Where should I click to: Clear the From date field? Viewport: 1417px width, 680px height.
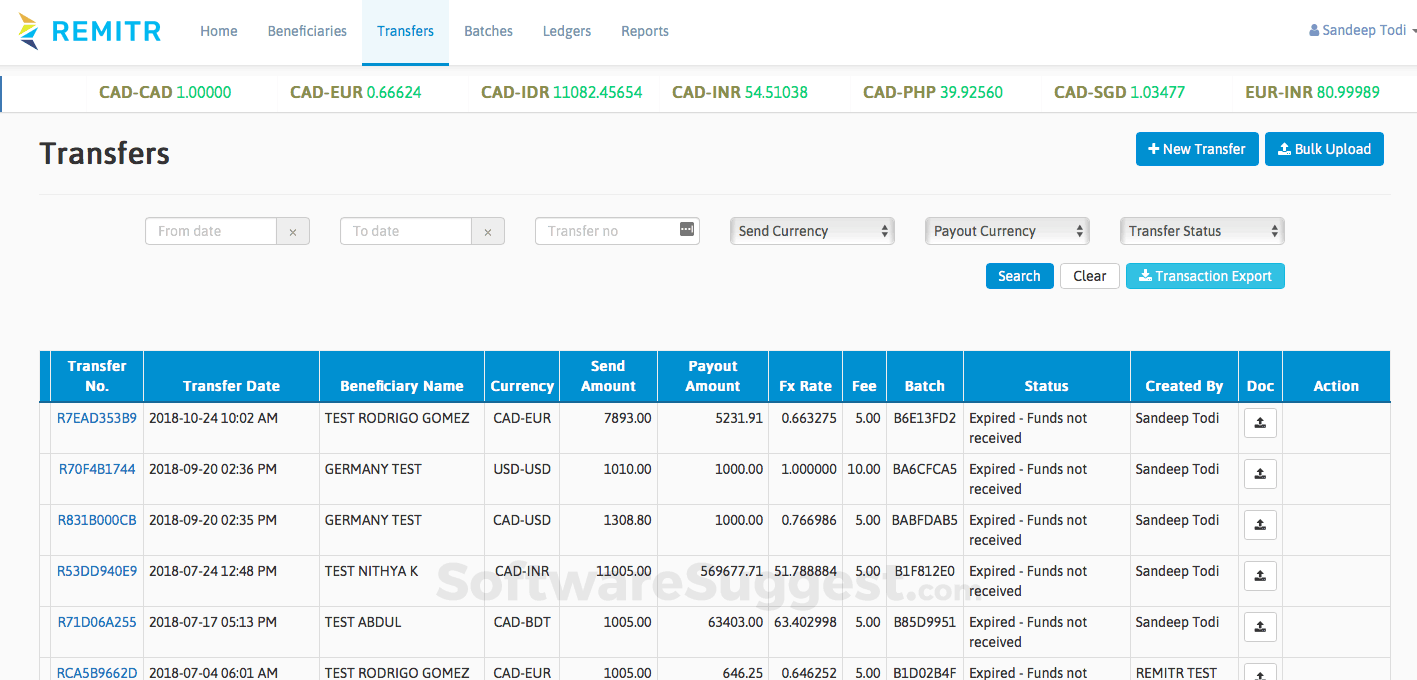click(x=293, y=230)
